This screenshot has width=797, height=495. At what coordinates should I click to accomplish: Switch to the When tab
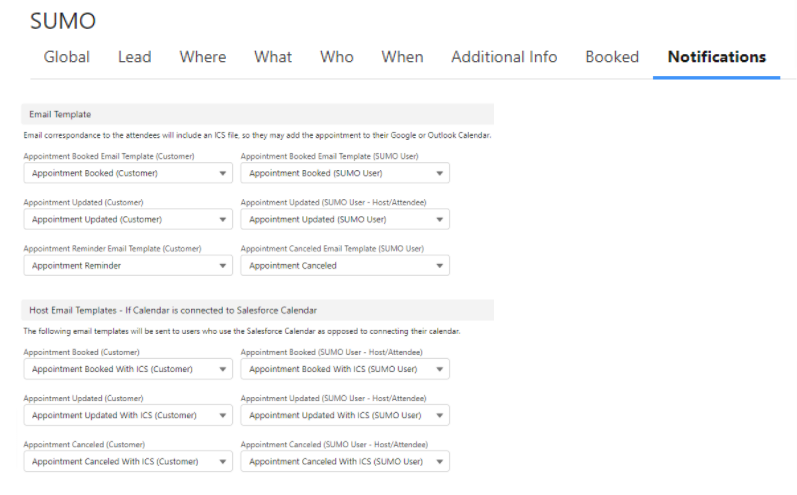click(402, 57)
